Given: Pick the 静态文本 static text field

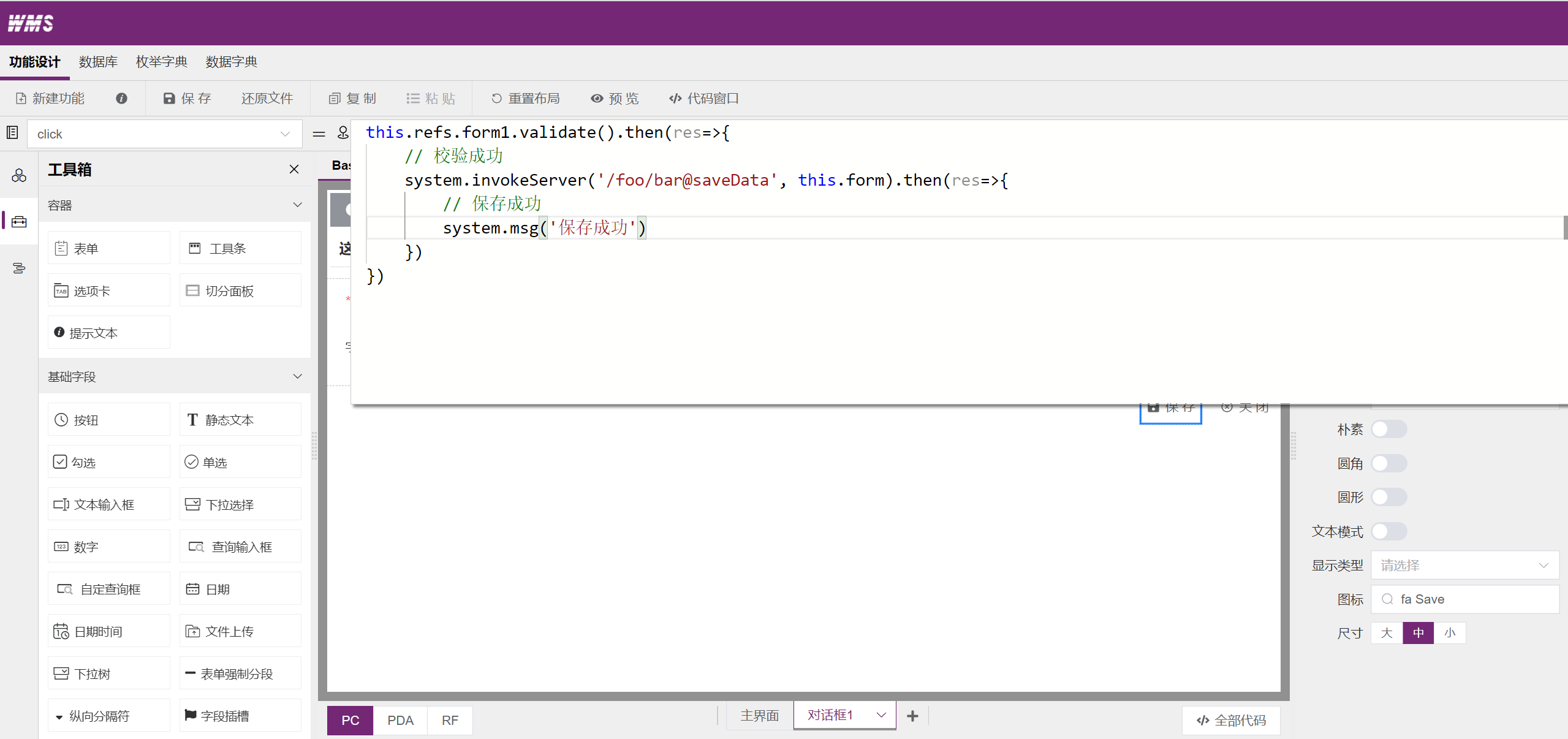Looking at the screenshot, I should coord(240,420).
